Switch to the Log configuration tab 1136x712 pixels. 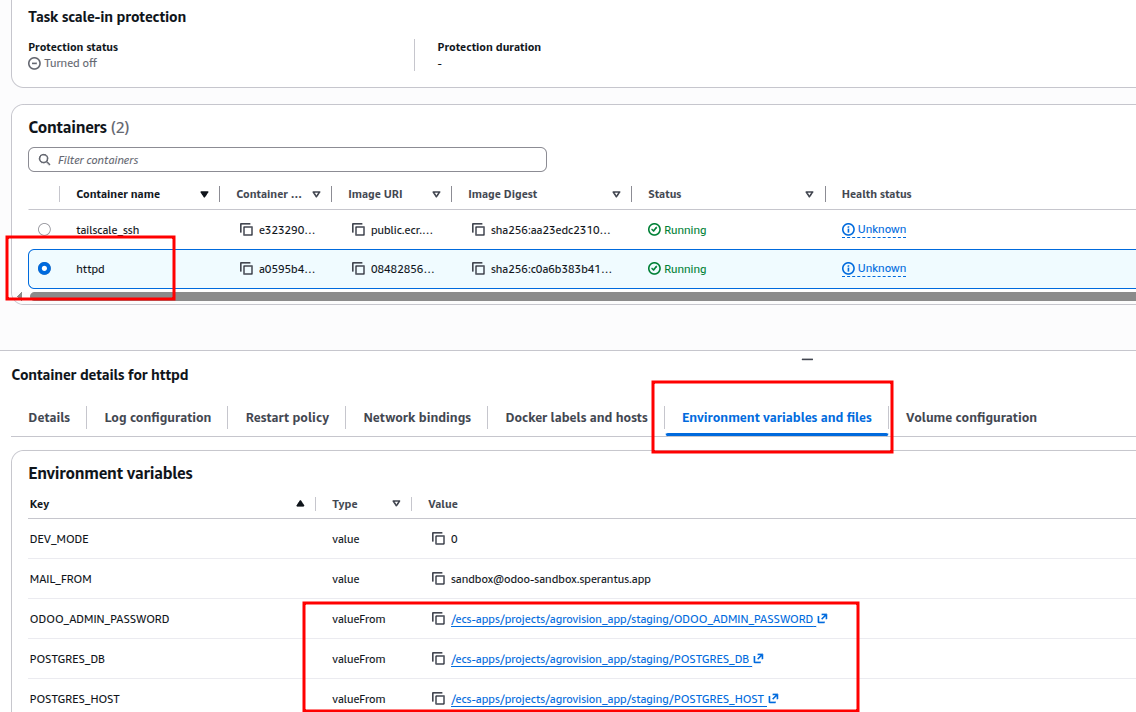(158, 418)
